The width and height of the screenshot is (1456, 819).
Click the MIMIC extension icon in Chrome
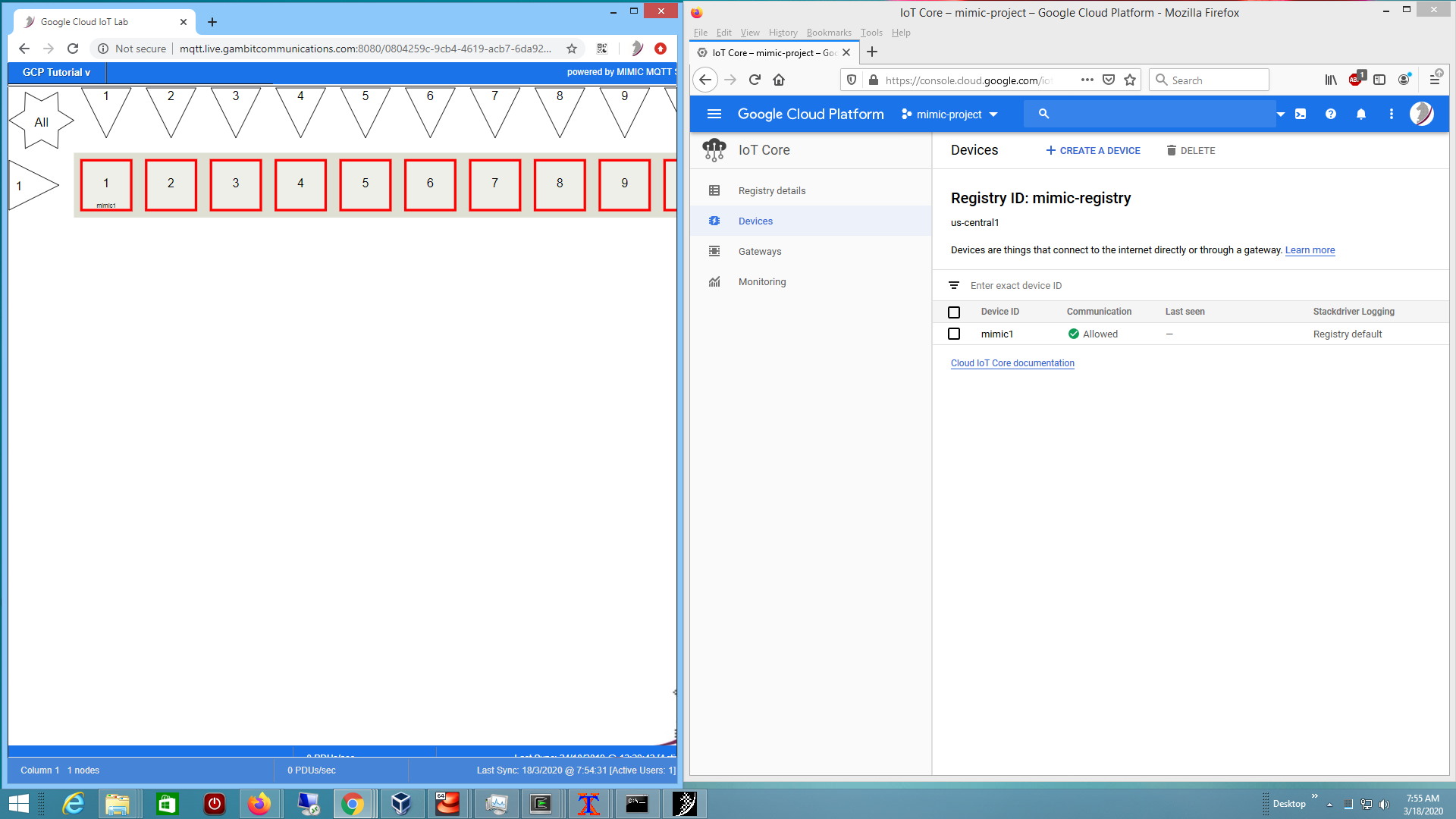(637, 49)
